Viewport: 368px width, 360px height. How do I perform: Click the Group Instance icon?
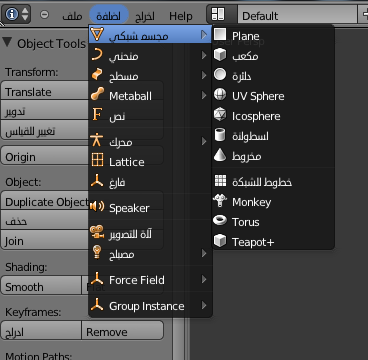pos(97,305)
